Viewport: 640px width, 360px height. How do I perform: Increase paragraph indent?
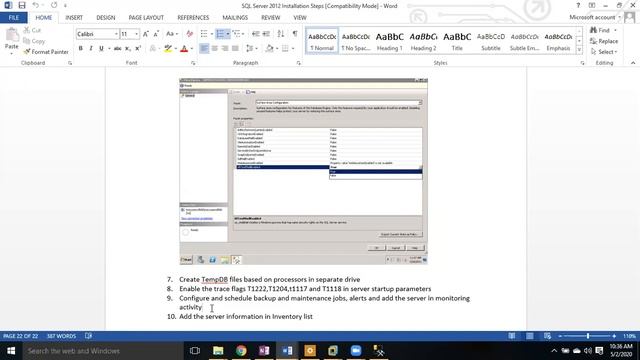click(266, 34)
